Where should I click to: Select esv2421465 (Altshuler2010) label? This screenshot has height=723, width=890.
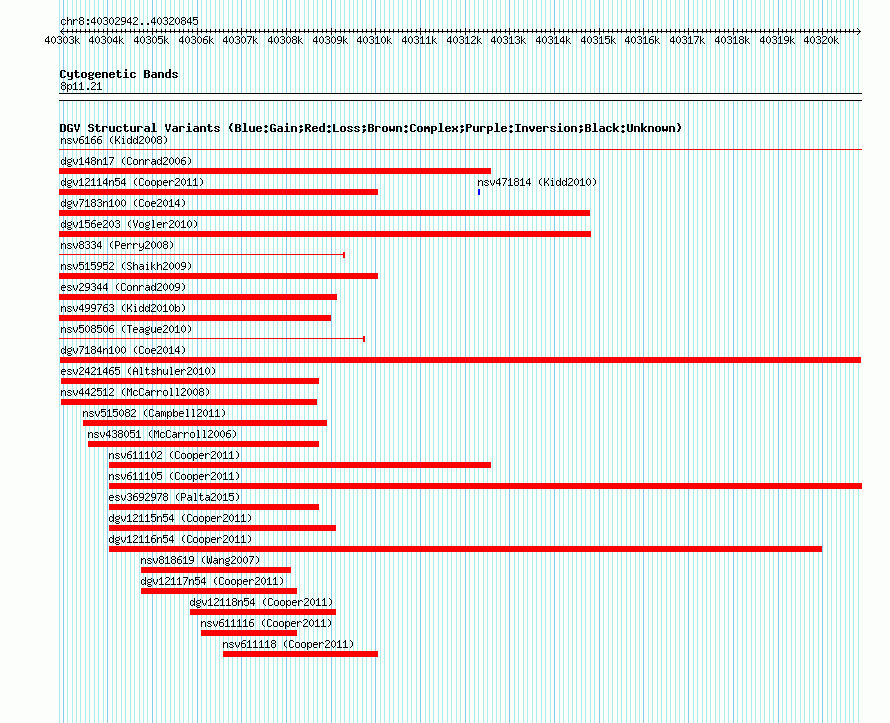138,371
